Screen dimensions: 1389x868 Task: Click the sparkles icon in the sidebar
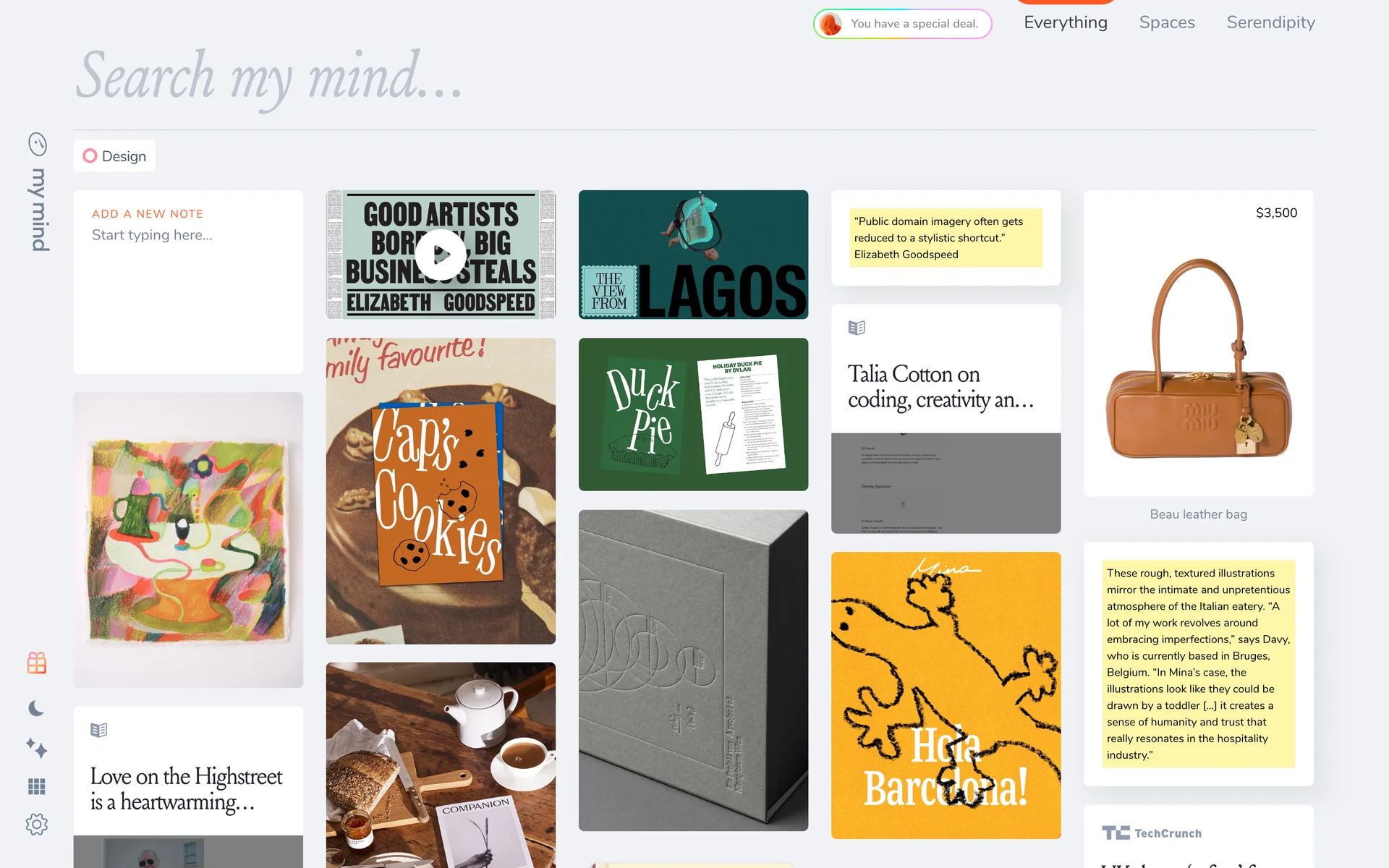[x=37, y=747]
